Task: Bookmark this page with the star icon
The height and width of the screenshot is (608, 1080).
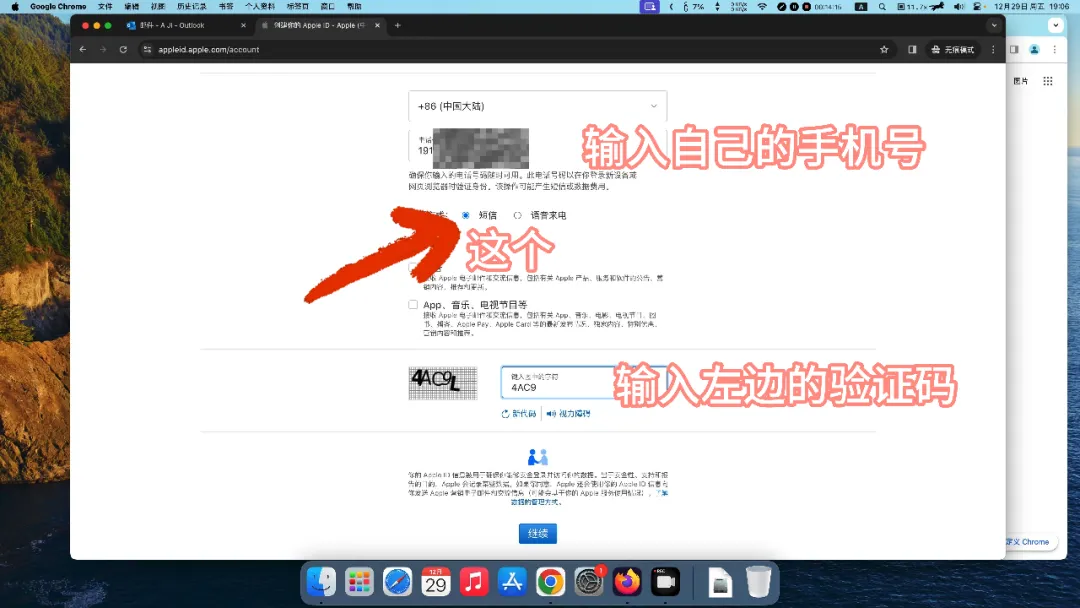Action: tap(884, 49)
